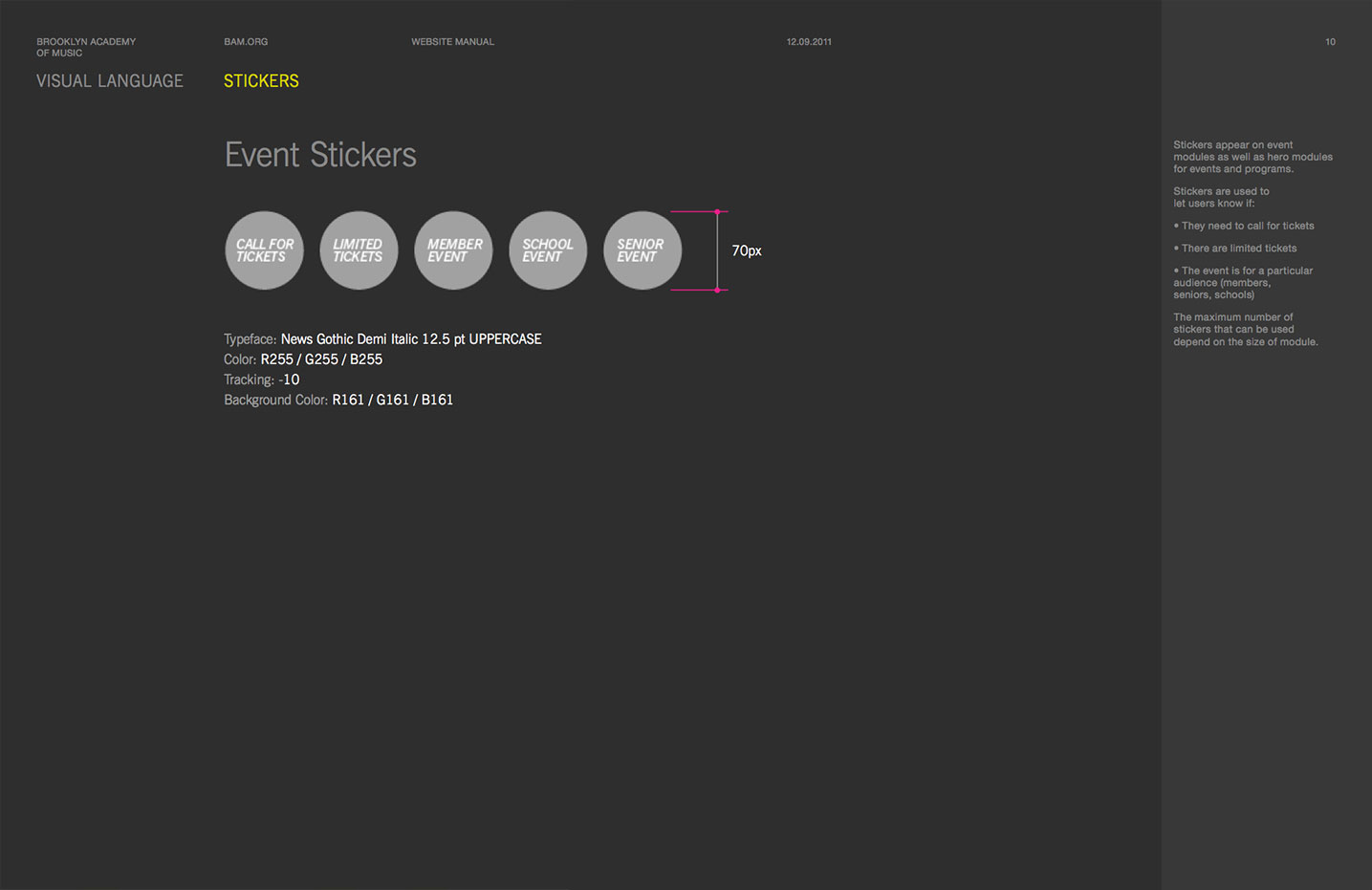Click Brooklyn Academy of Music header

86,47
